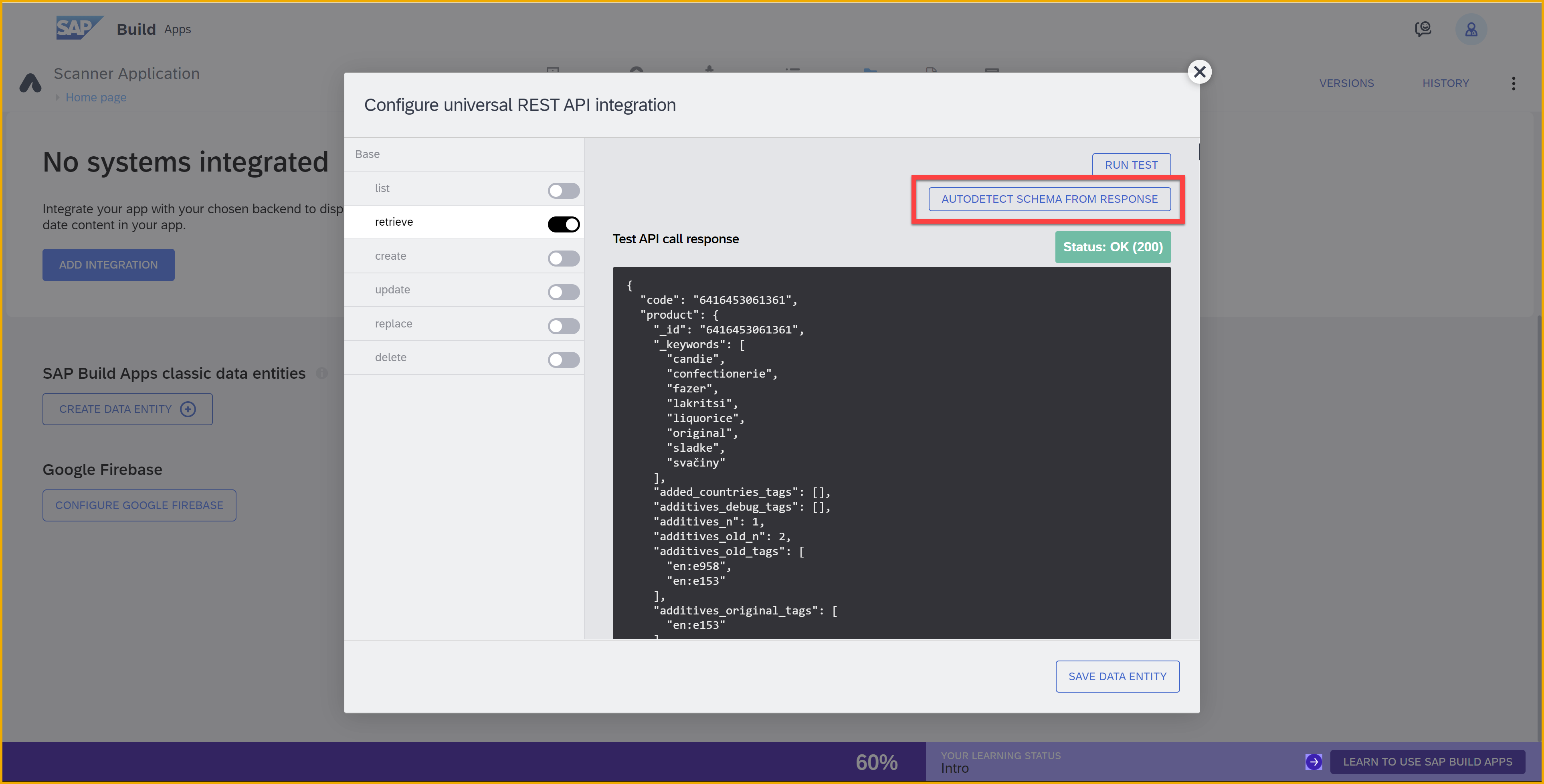1544x784 pixels.
Task: Click the AppGyver logo beside Scanner Application
Action: tap(30, 83)
